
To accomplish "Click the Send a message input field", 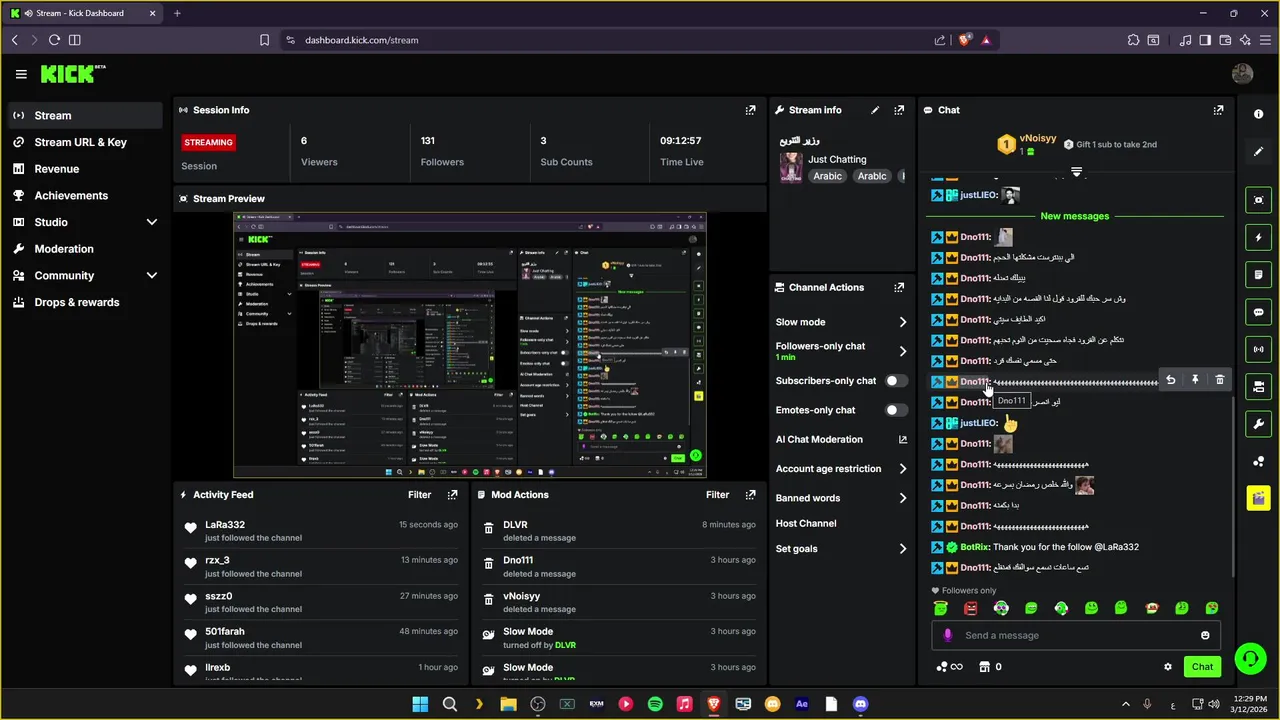I will pyautogui.click(x=1078, y=635).
